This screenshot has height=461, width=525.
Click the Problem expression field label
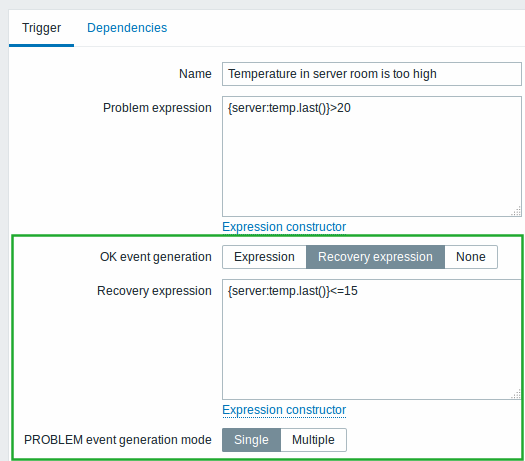157,108
